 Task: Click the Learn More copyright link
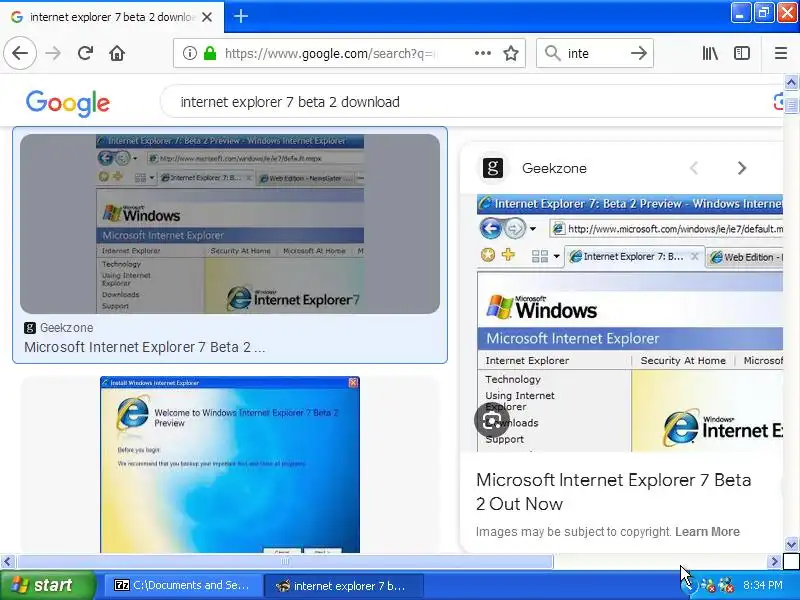pos(707,532)
